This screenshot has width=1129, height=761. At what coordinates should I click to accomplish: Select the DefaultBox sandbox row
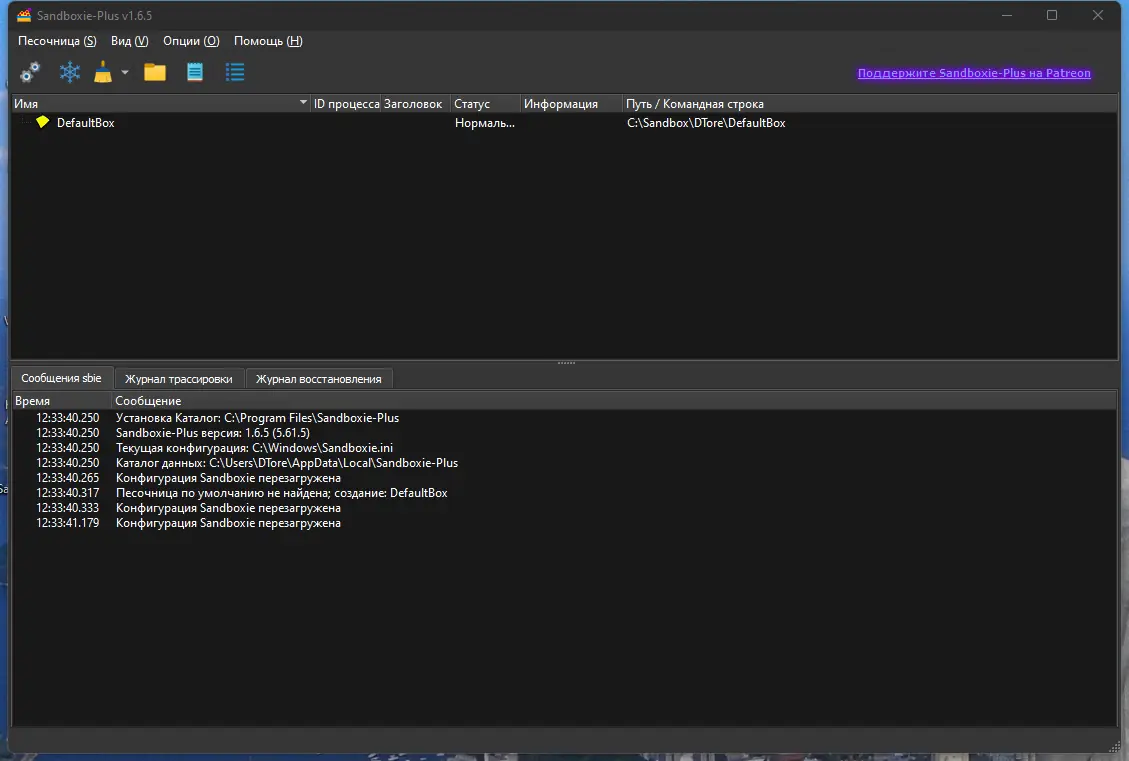tap(564, 122)
